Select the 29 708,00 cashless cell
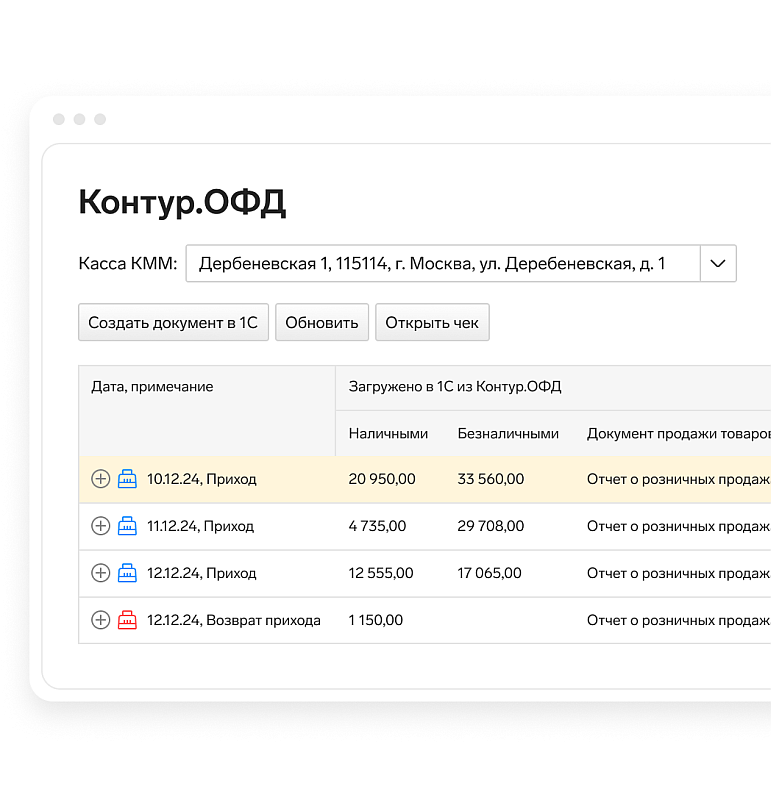The height and width of the screenshot is (800, 771). click(490, 526)
